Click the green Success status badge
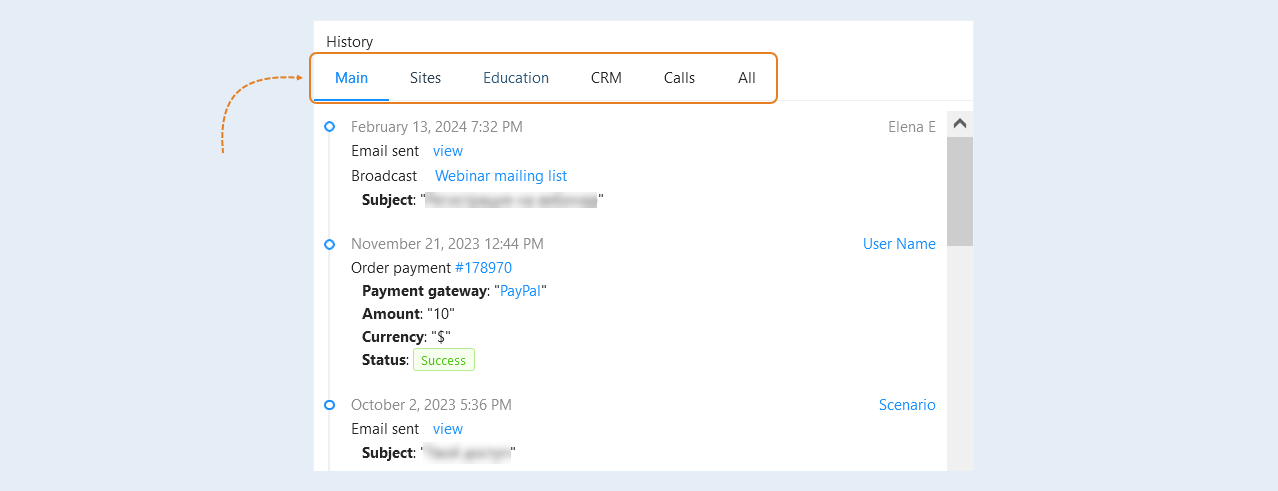The image size is (1278, 491). [x=443, y=360]
